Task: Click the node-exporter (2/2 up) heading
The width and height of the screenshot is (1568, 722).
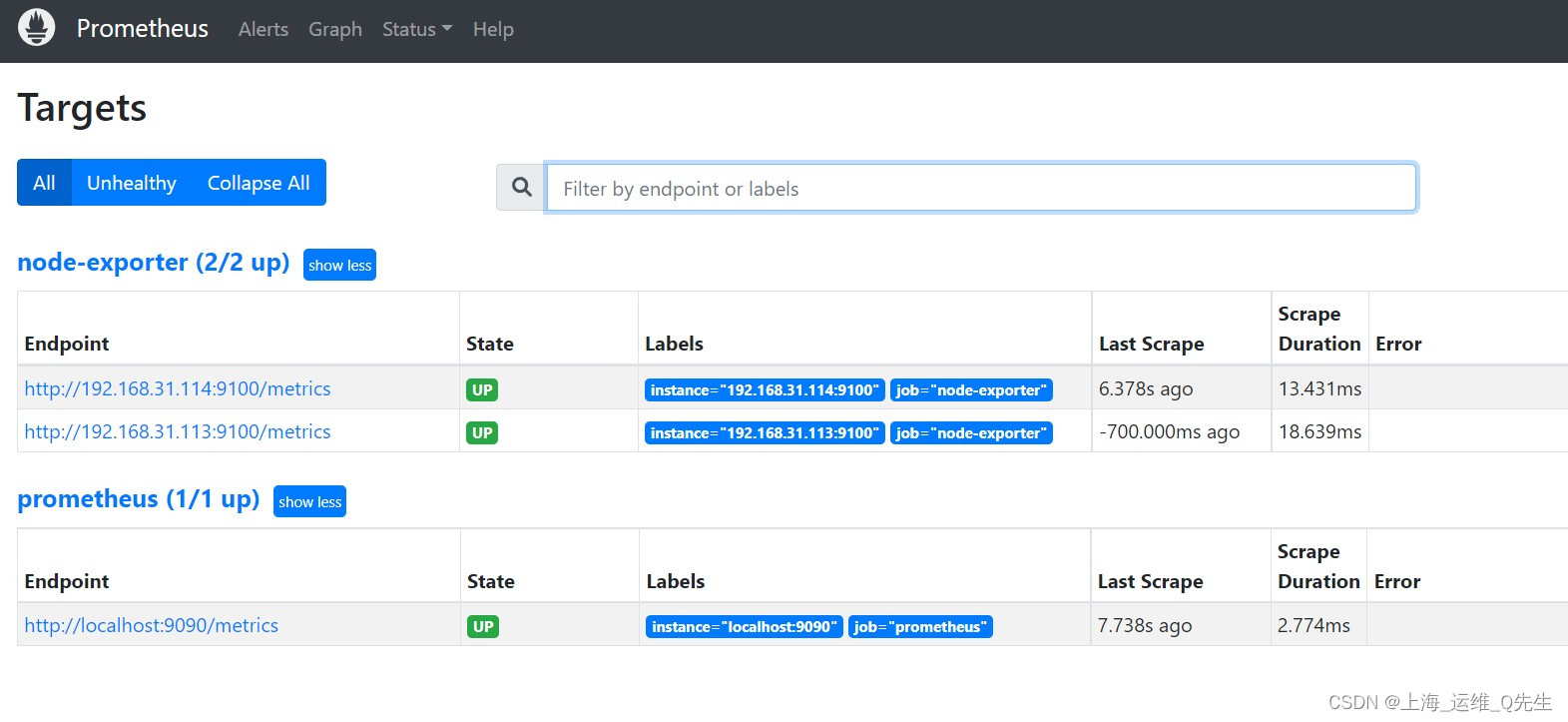Action: pos(153,263)
